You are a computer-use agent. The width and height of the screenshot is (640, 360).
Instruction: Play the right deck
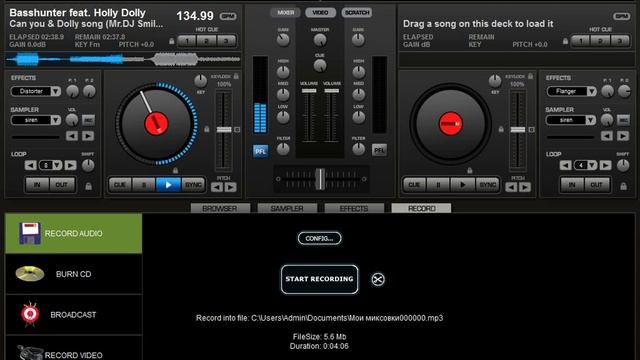point(462,185)
